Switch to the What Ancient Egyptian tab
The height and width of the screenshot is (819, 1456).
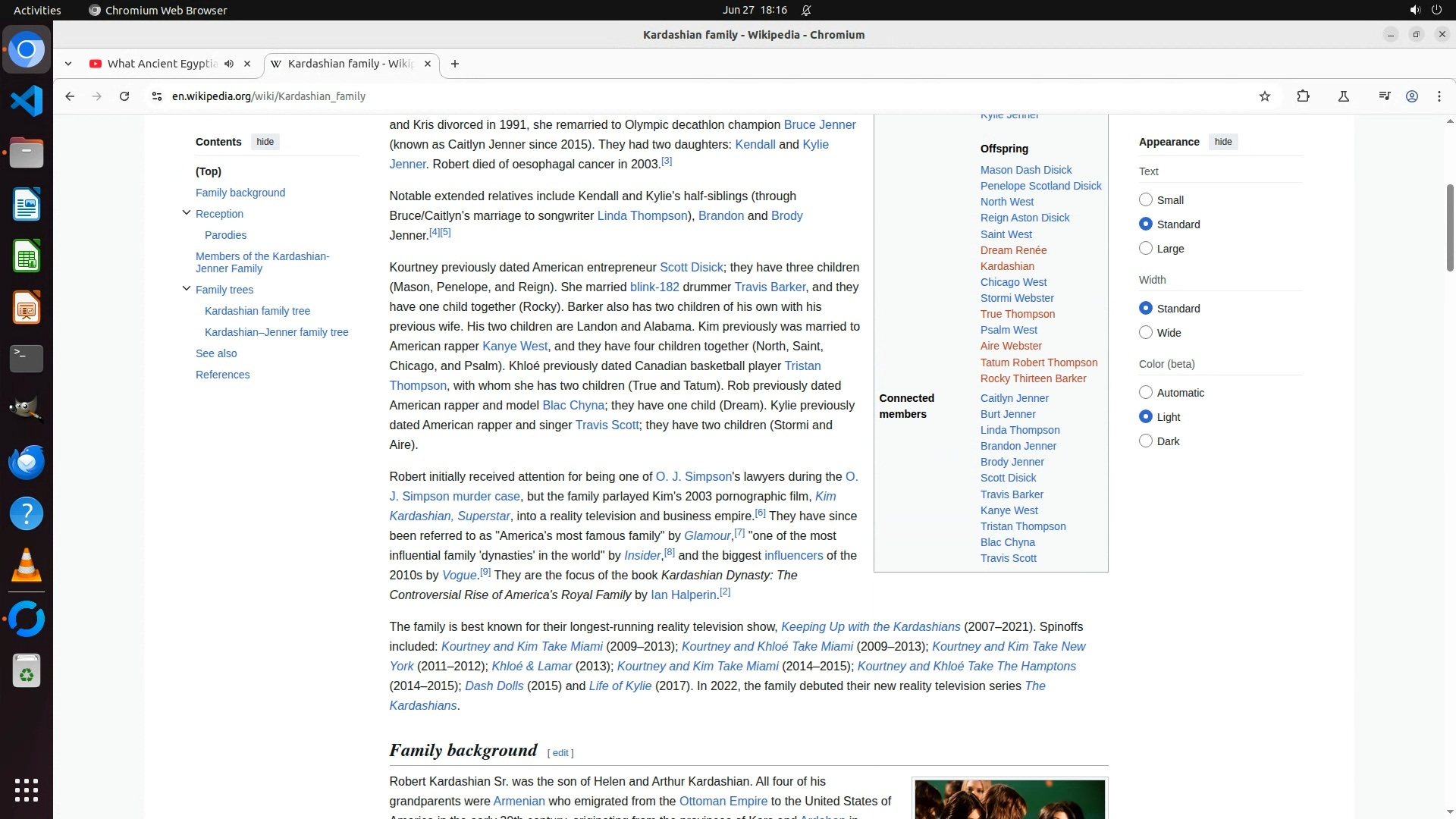pyautogui.click(x=162, y=64)
